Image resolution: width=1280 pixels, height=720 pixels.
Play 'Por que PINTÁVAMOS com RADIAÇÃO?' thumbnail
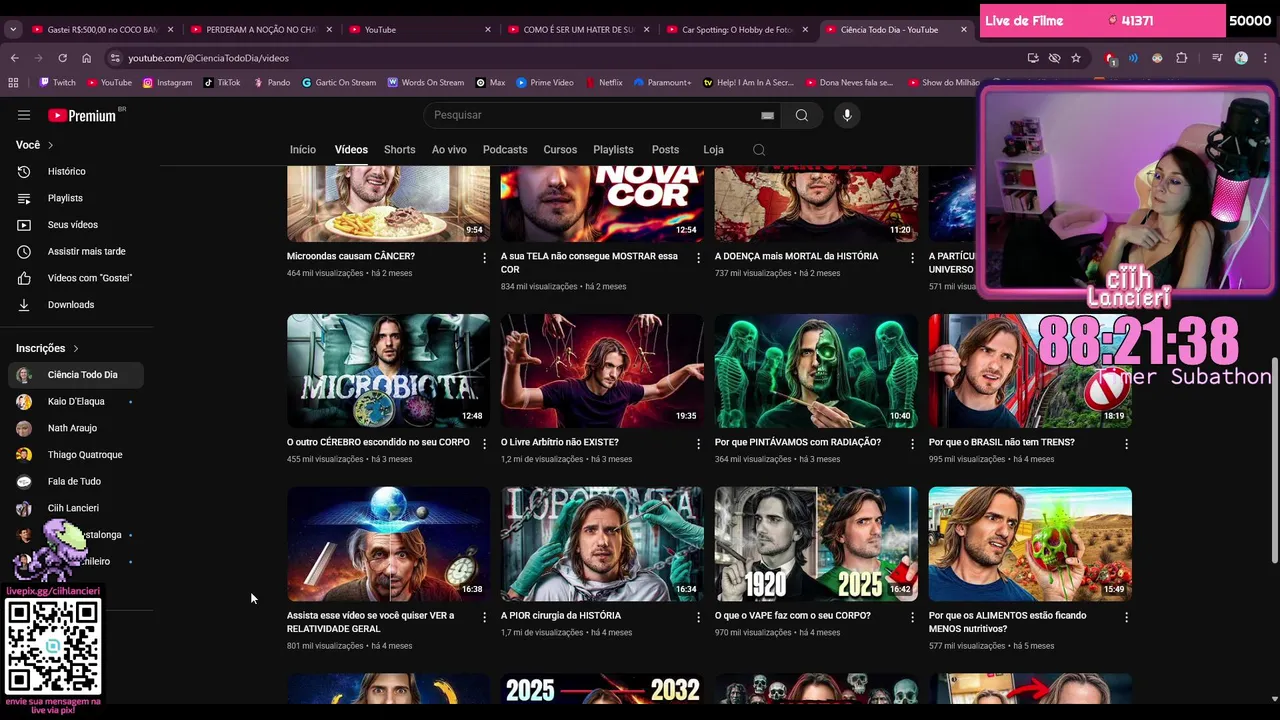coord(816,371)
